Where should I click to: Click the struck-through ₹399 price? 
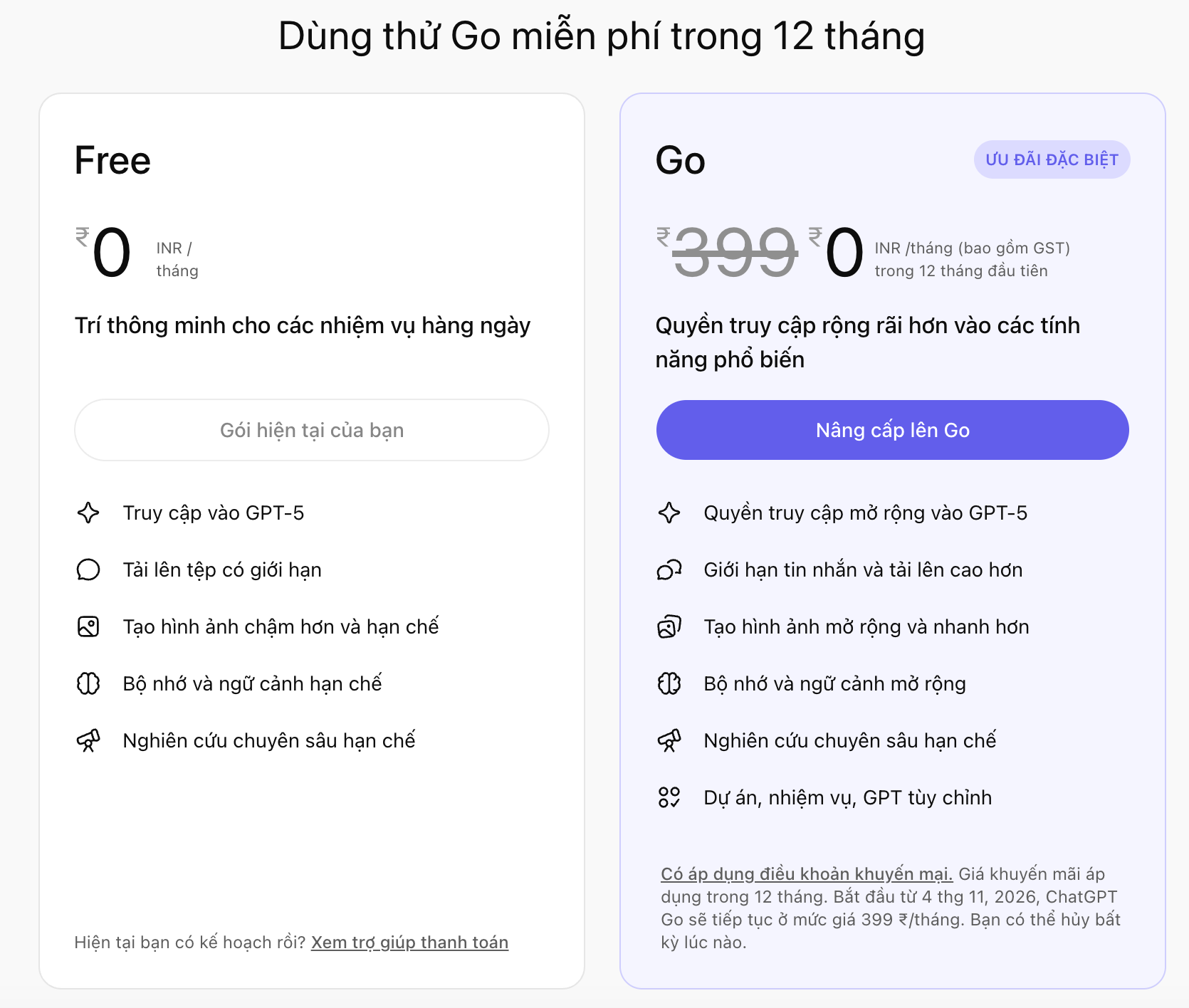point(727,252)
